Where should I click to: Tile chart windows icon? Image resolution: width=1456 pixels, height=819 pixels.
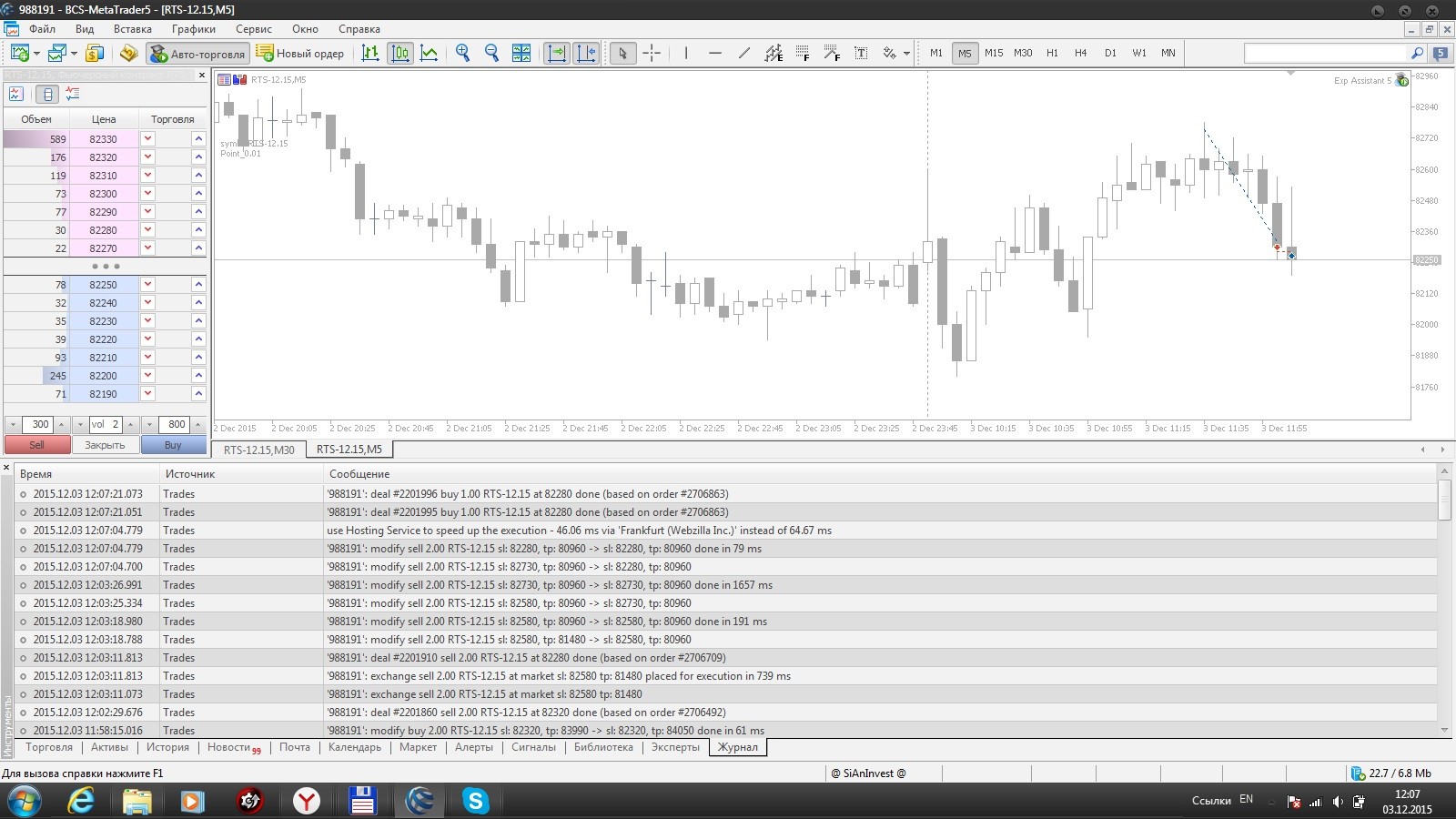point(521,53)
